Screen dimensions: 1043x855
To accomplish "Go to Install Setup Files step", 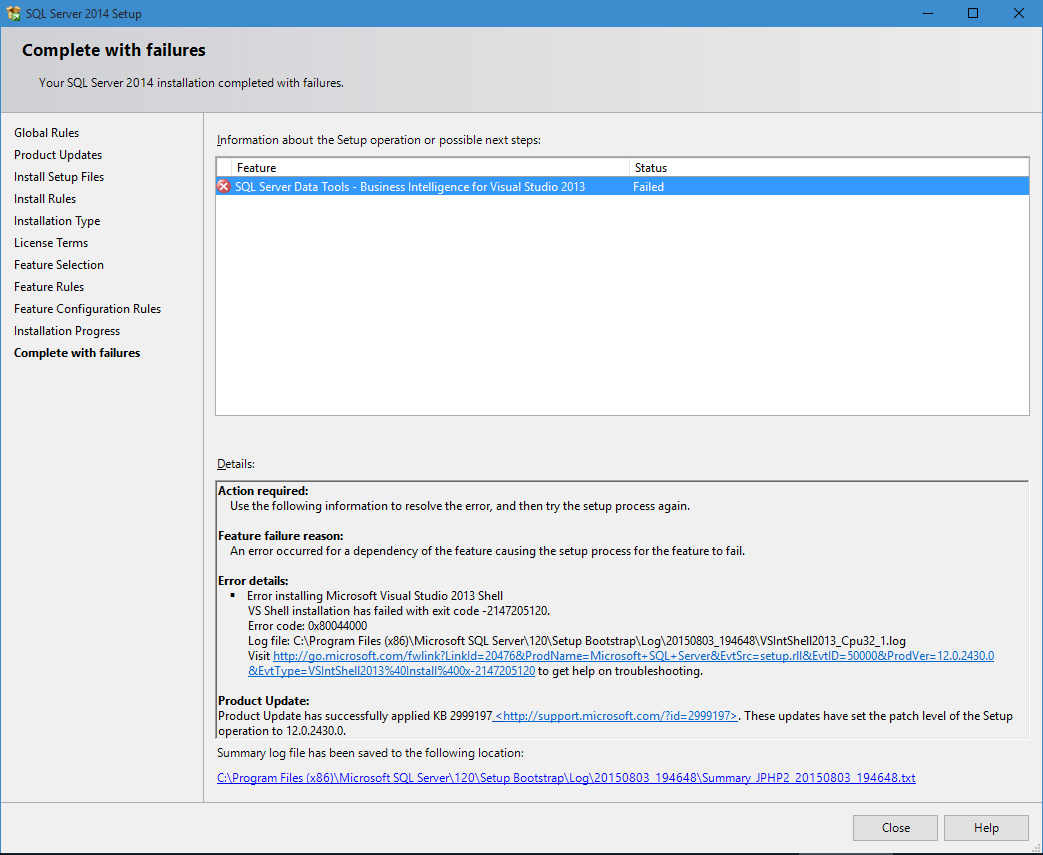I will (x=59, y=177).
